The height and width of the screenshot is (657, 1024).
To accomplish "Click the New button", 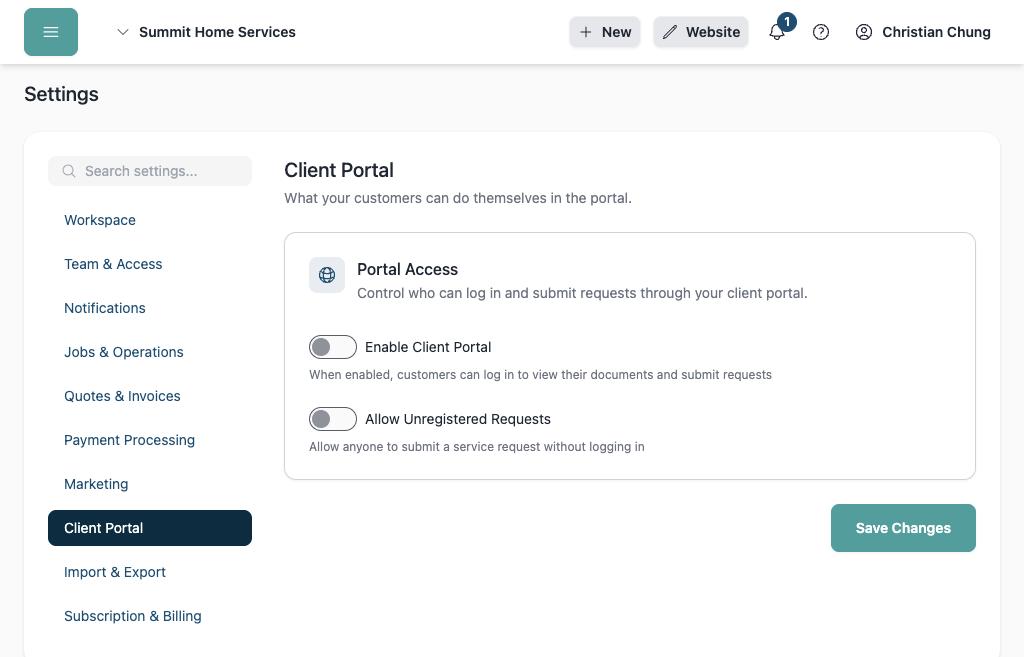I will [605, 32].
